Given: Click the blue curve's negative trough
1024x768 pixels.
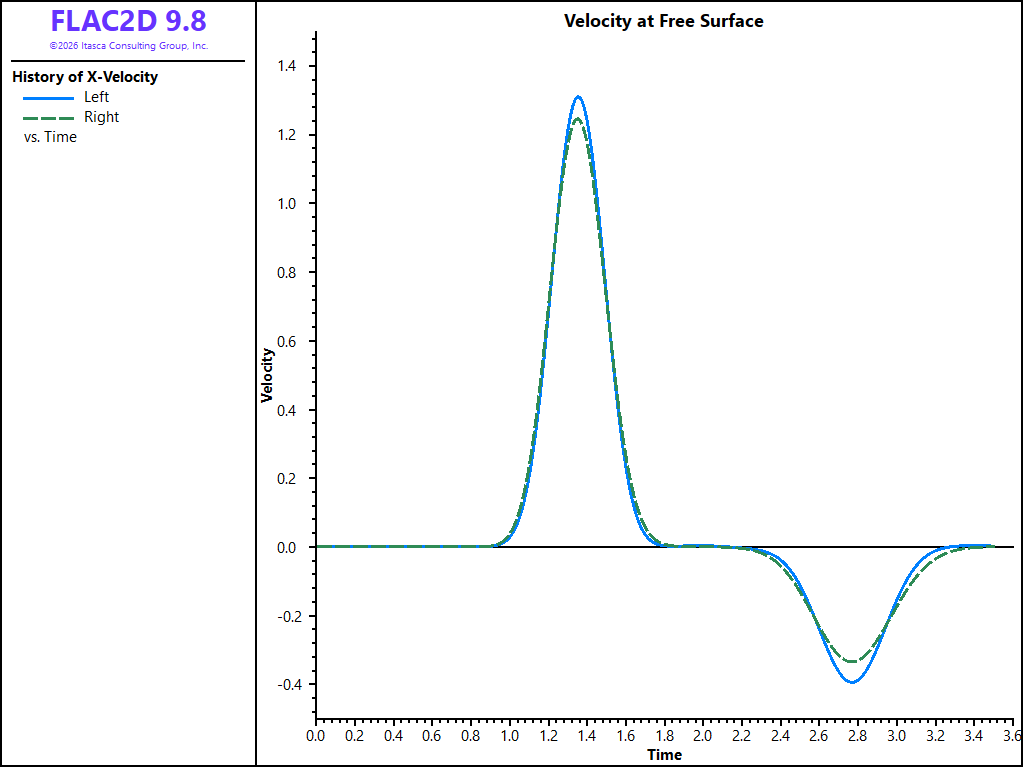Looking at the screenshot, I should (852, 682).
